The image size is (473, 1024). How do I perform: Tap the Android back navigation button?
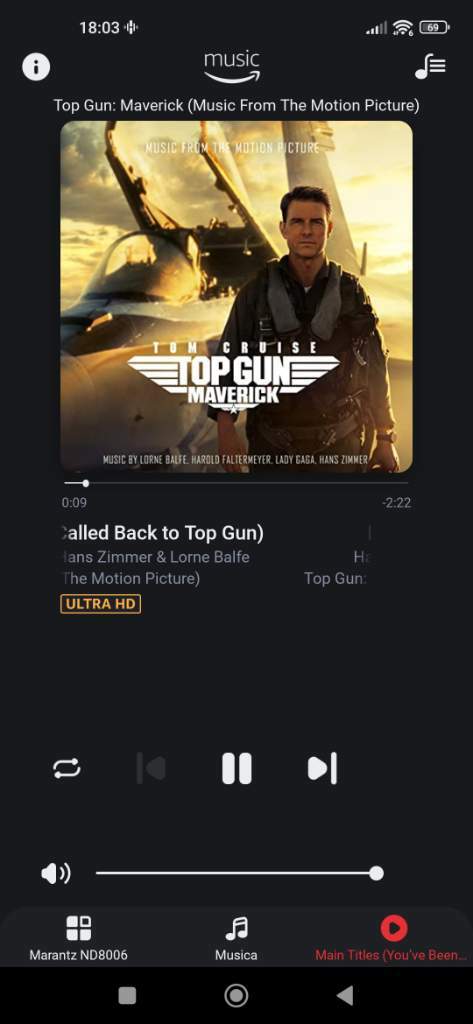click(344, 995)
